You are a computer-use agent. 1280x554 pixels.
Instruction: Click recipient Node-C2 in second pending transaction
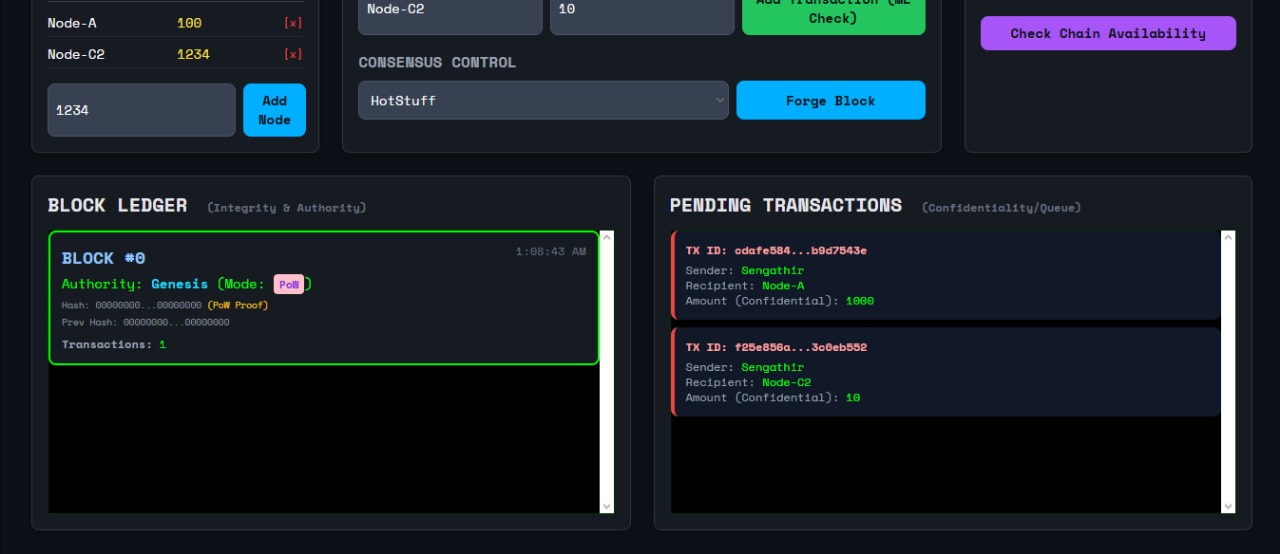coord(786,383)
